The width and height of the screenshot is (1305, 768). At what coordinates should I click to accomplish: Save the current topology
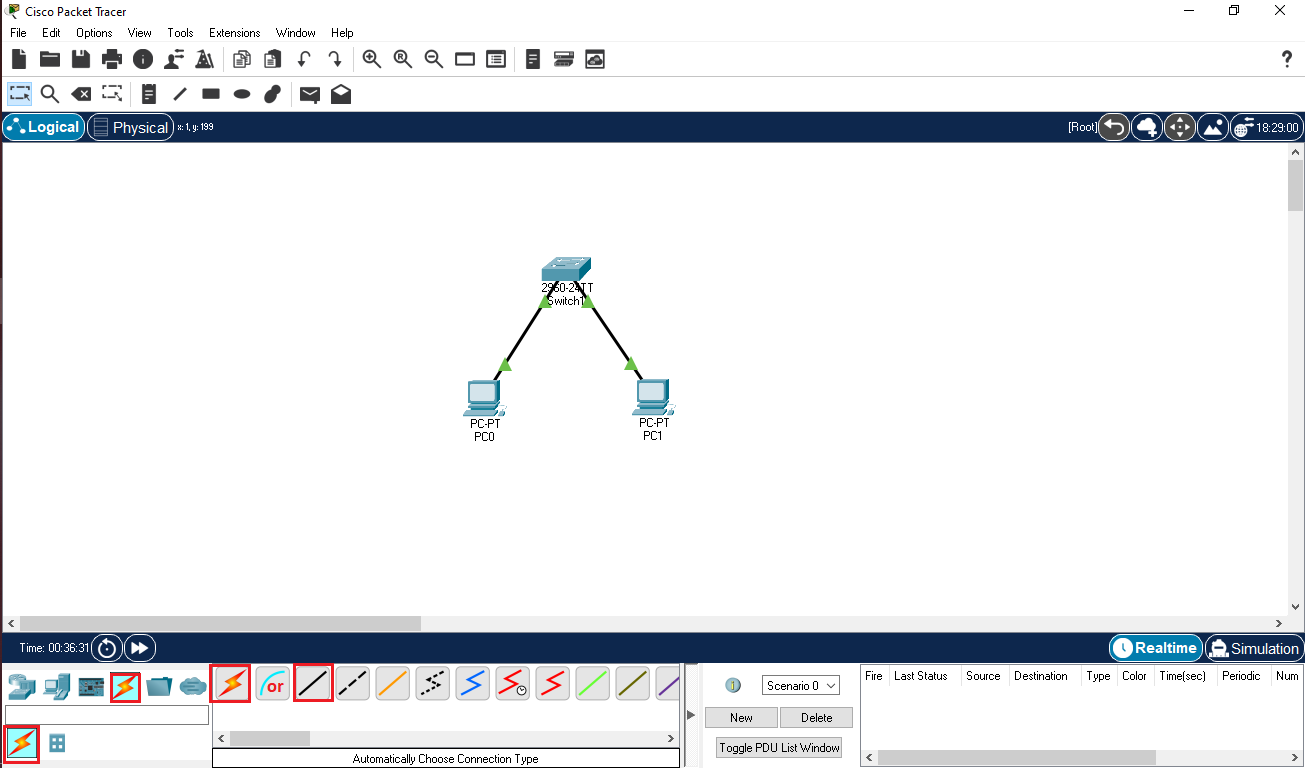tap(81, 59)
